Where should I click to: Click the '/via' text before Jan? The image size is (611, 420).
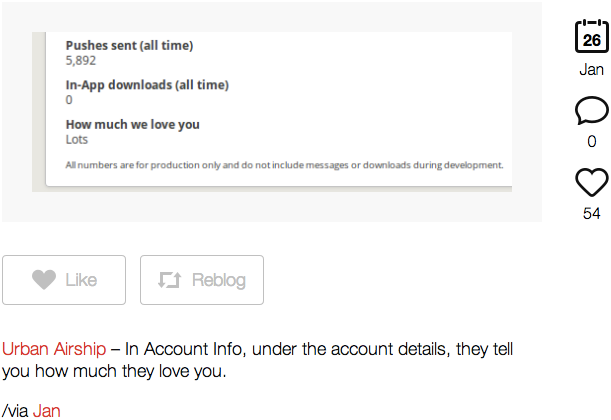click(15, 411)
